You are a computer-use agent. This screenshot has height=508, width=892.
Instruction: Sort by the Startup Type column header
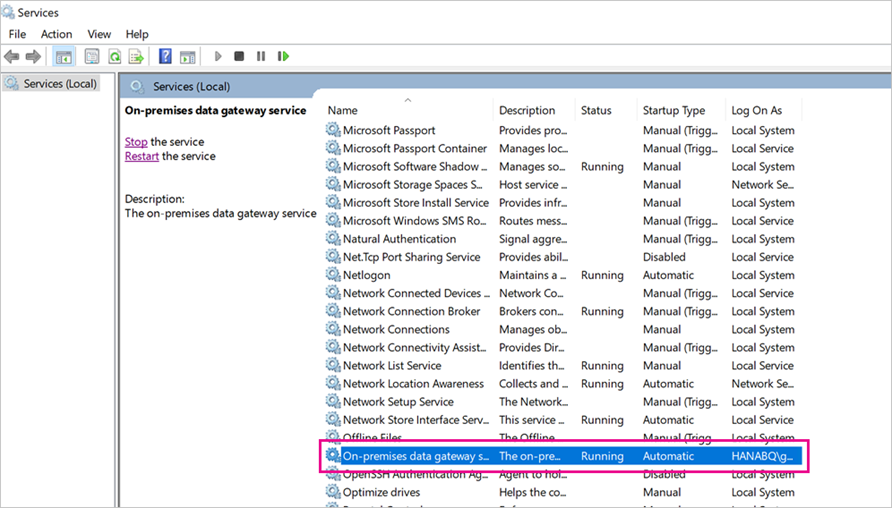[x=673, y=110]
